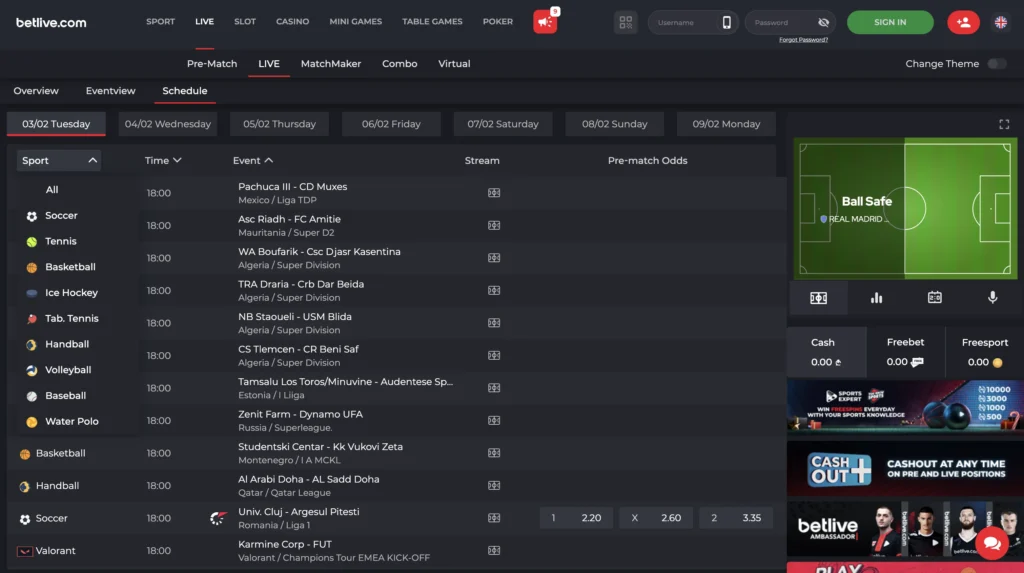Viewport: 1024px width, 573px height.
Task: Collapse the Sport filter dropdown
Action: (58, 160)
